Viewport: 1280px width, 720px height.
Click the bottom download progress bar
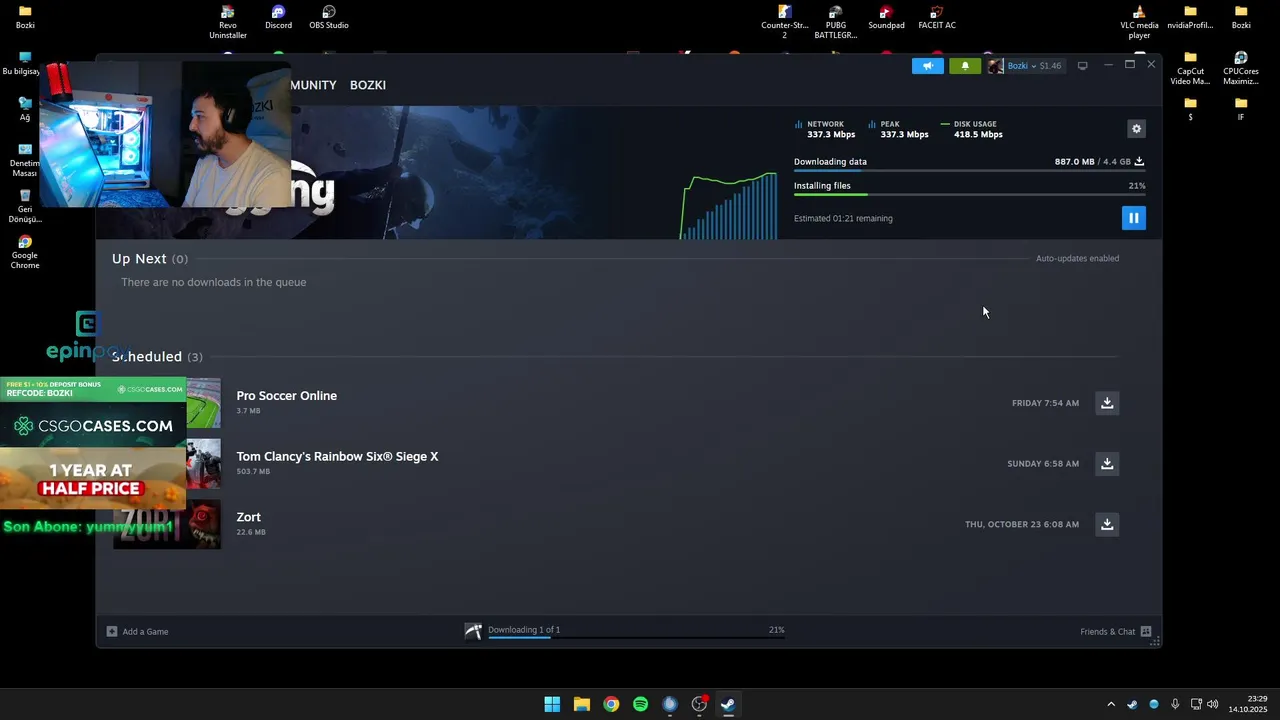[636, 637]
